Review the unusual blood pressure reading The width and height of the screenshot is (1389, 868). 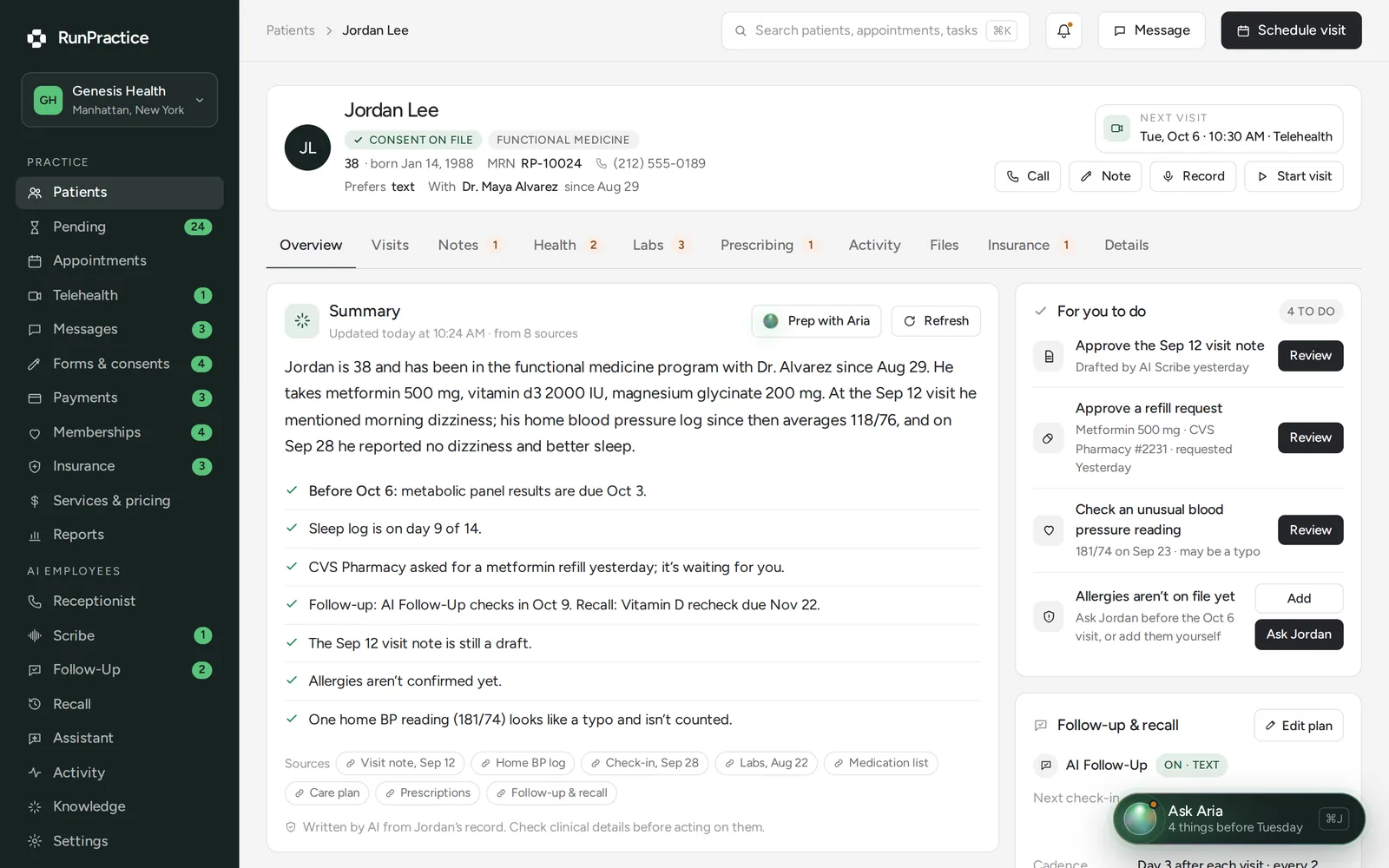tap(1310, 529)
